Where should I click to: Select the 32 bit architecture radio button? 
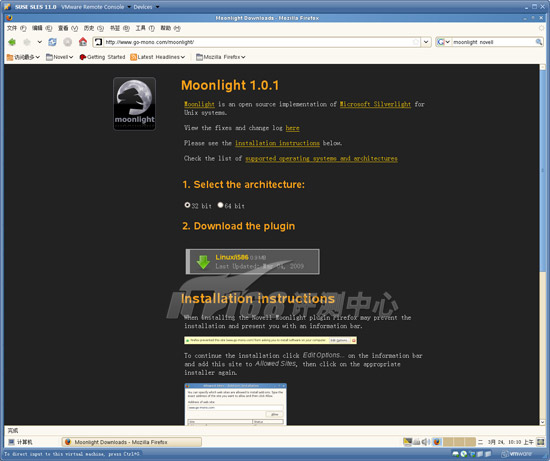[187, 205]
